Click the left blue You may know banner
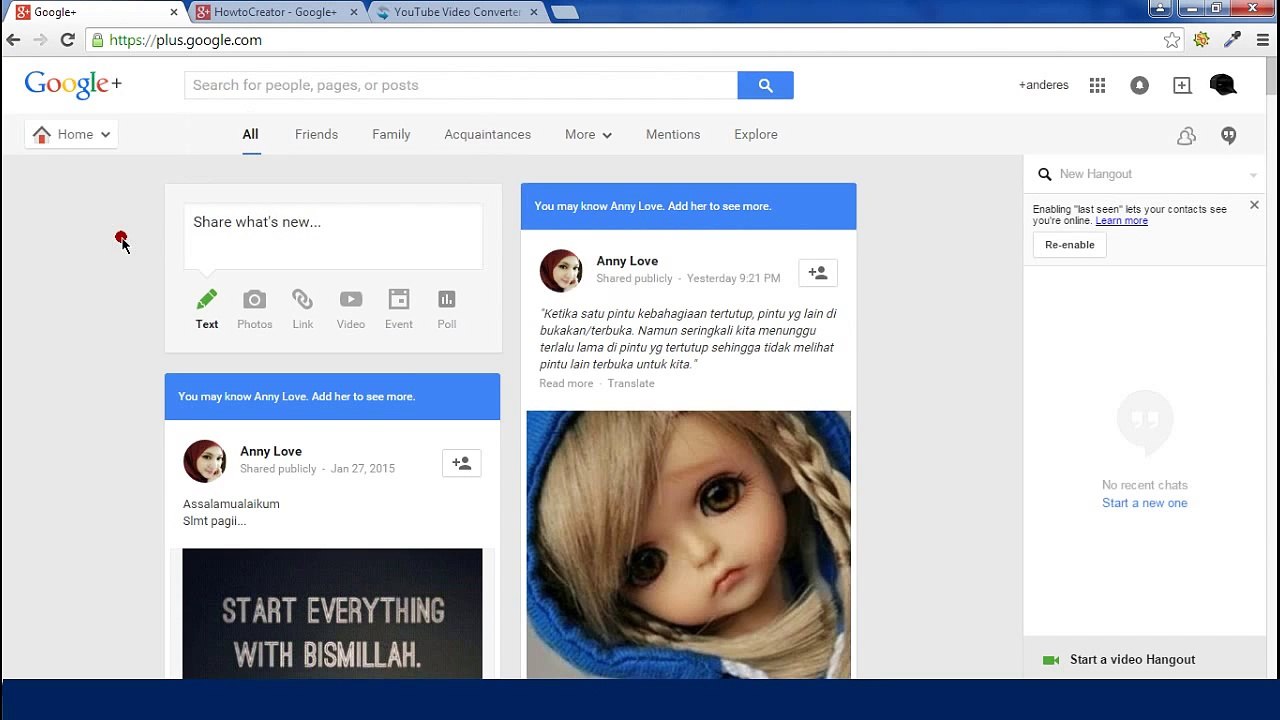This screenshot has width=1280, height=720. 332,396
